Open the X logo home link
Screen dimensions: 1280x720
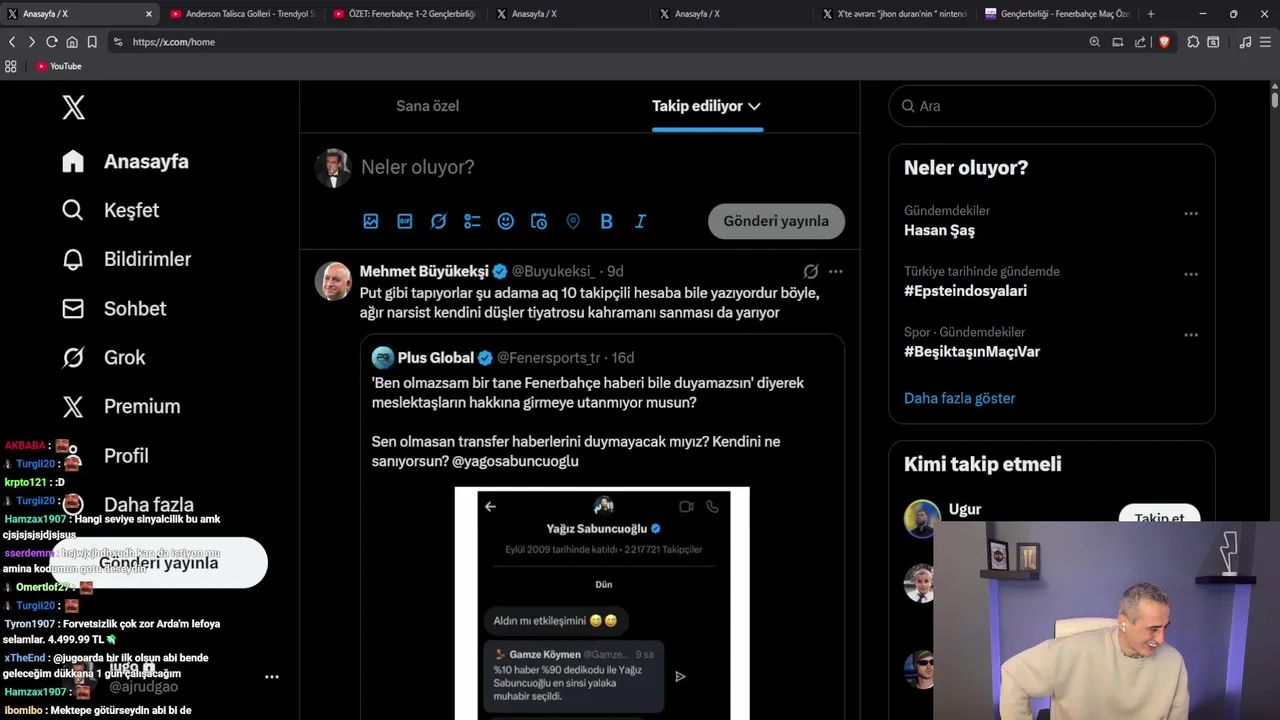73,108
